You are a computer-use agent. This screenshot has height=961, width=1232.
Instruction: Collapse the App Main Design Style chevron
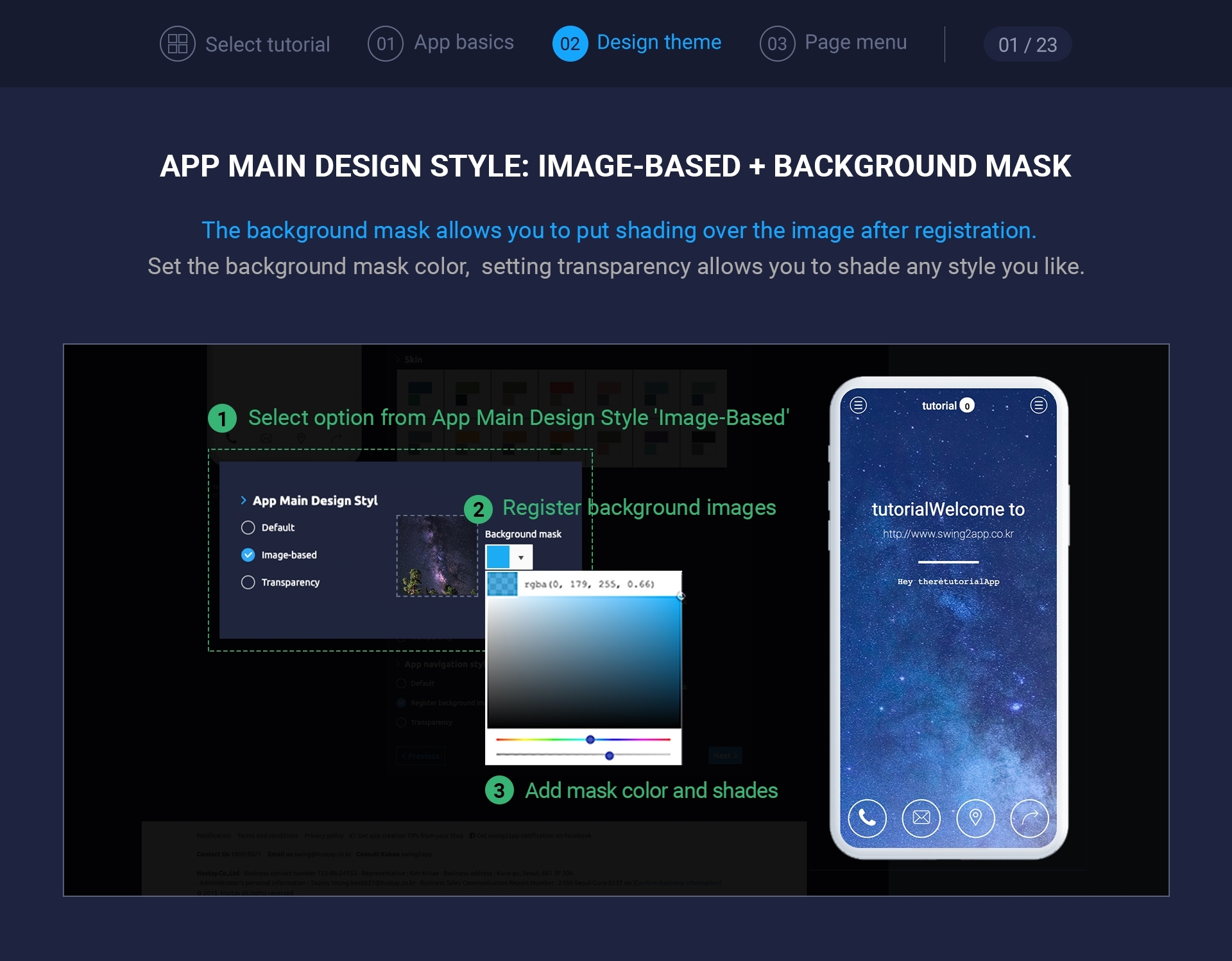[244, 500]
